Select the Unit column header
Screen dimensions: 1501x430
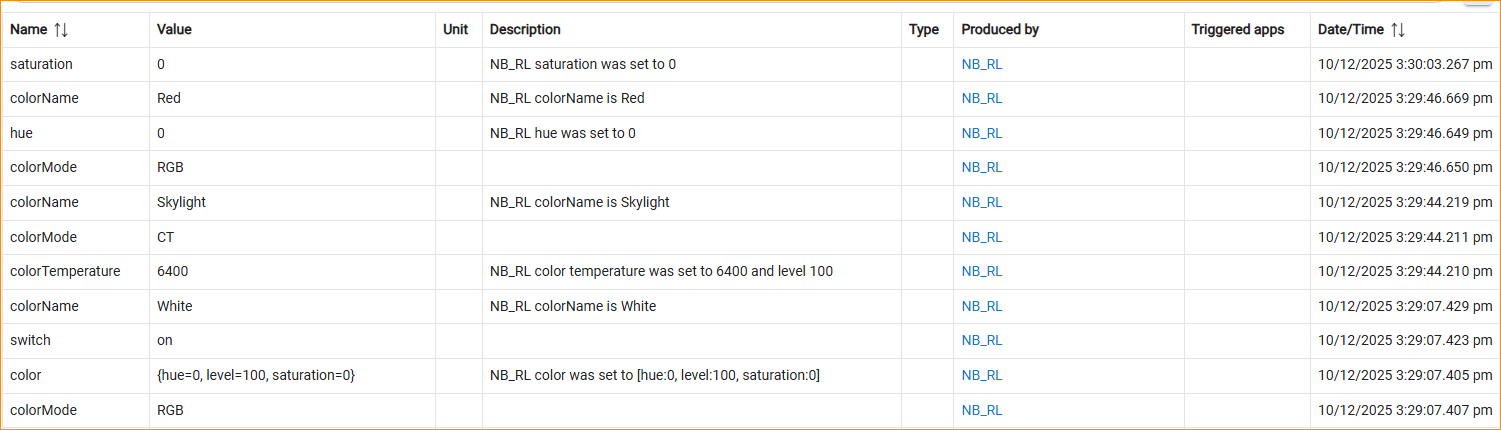click(455, 30)
